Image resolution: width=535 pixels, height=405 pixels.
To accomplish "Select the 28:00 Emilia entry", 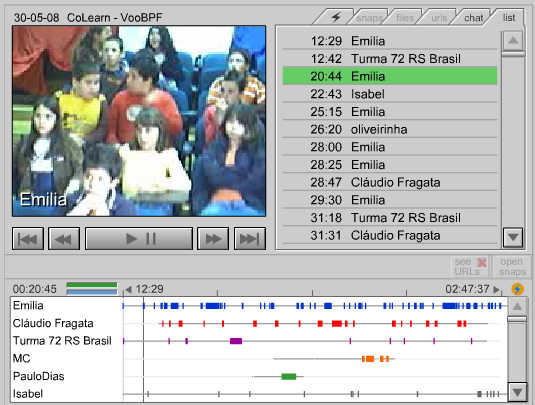I will tap(390, 147).
